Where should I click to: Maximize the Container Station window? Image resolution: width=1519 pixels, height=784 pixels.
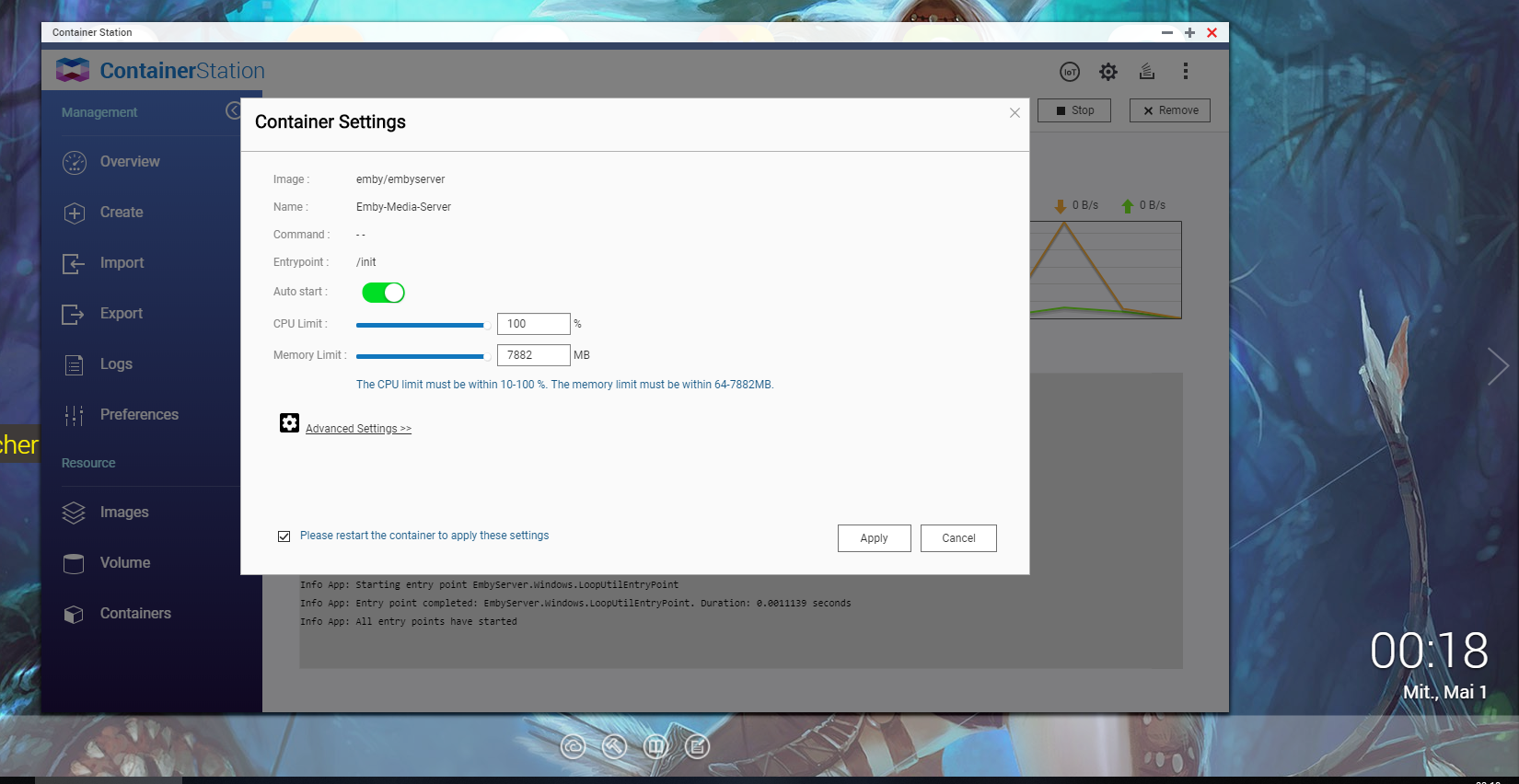coord(1189,33)
